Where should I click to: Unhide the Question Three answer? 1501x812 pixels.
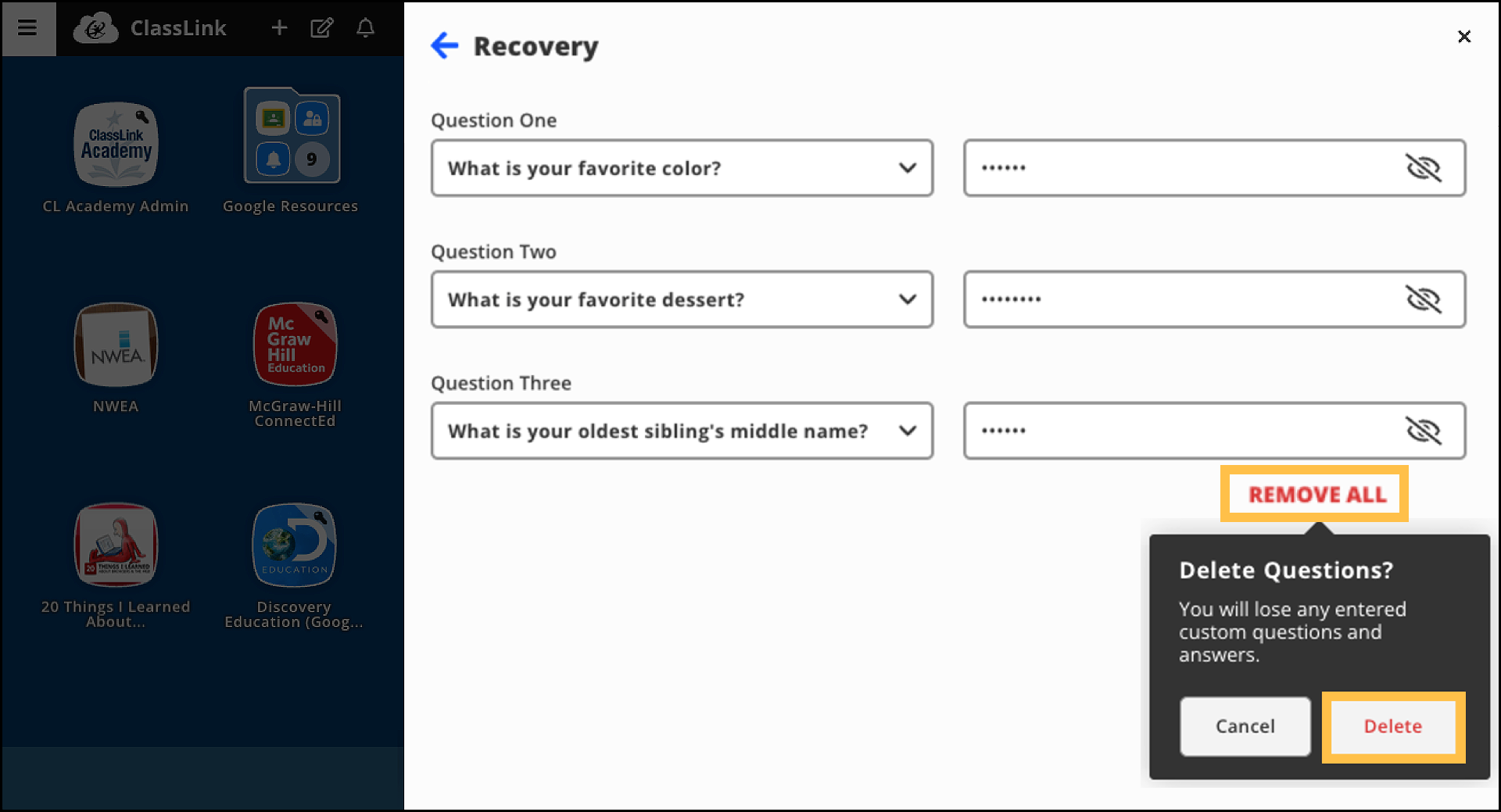click(x=1426, y=430)
